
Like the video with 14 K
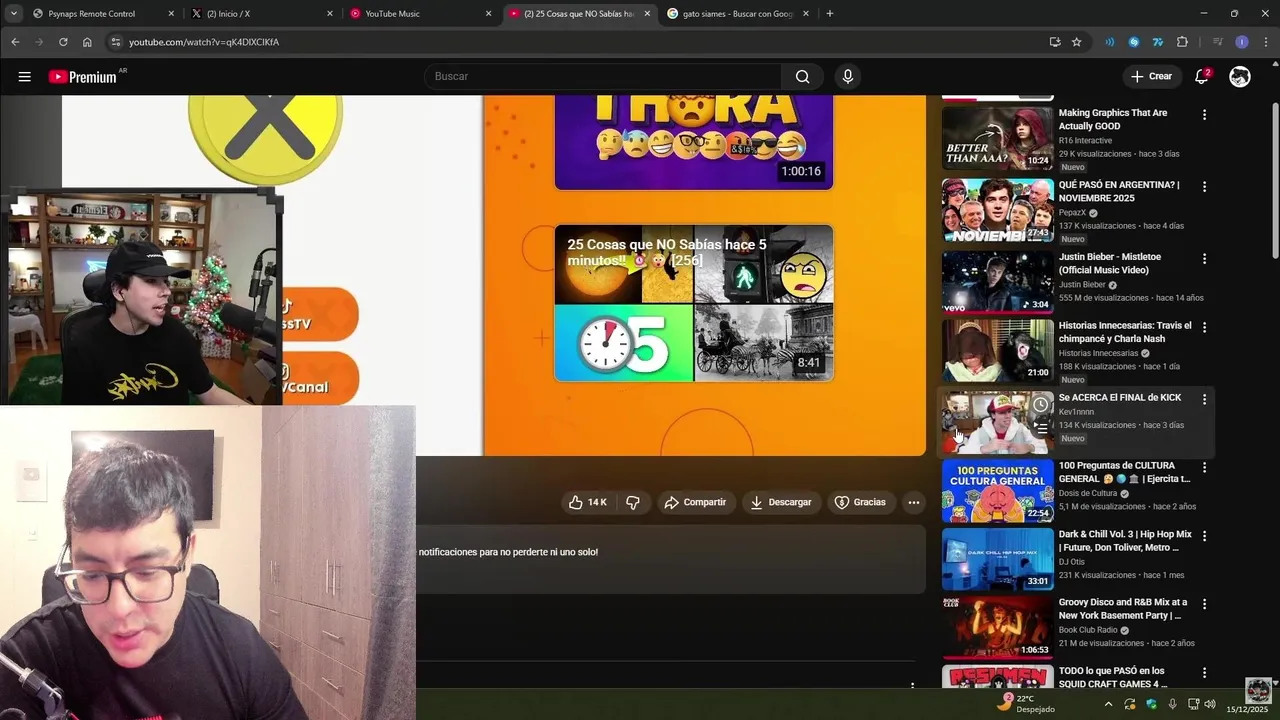[x=587, y=502]
